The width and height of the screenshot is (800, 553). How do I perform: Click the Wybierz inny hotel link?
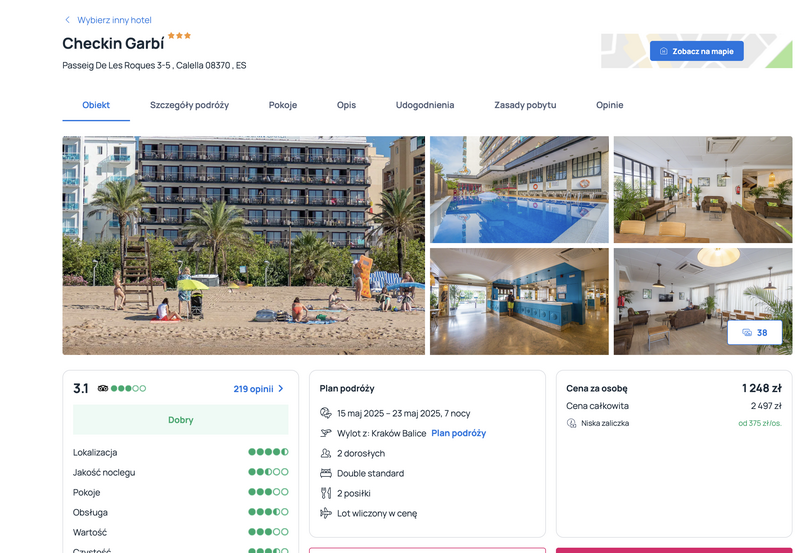(114, 20)
